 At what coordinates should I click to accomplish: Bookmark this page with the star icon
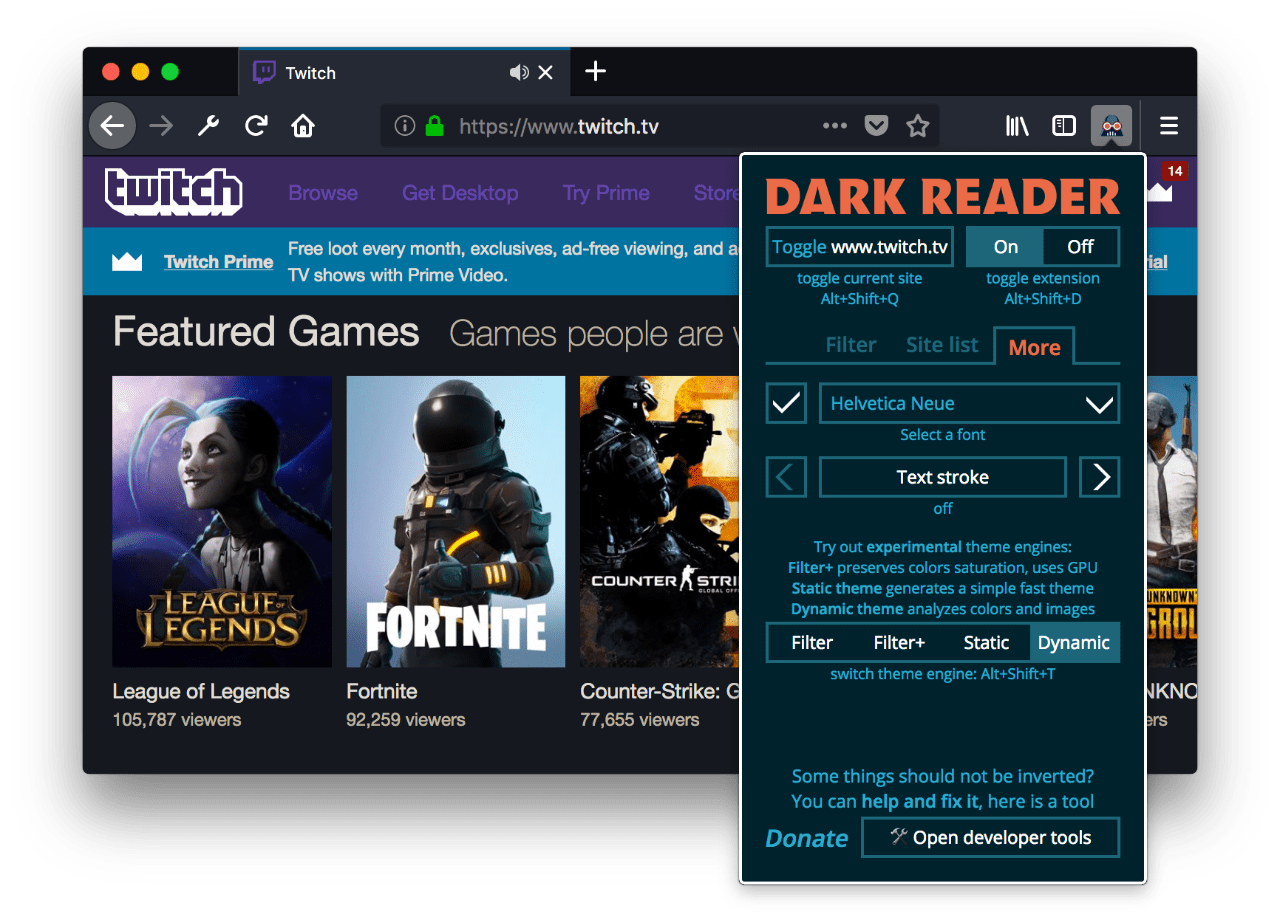[x=918, y=126]
